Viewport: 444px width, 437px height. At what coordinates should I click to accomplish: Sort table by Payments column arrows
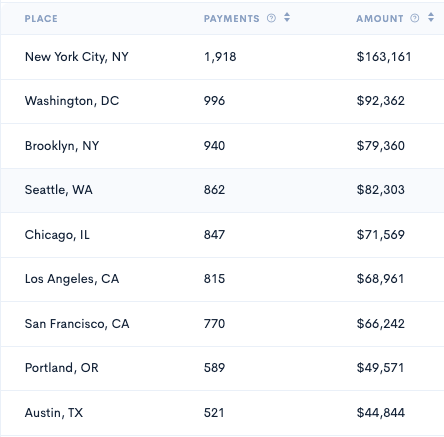coord(287,17)
